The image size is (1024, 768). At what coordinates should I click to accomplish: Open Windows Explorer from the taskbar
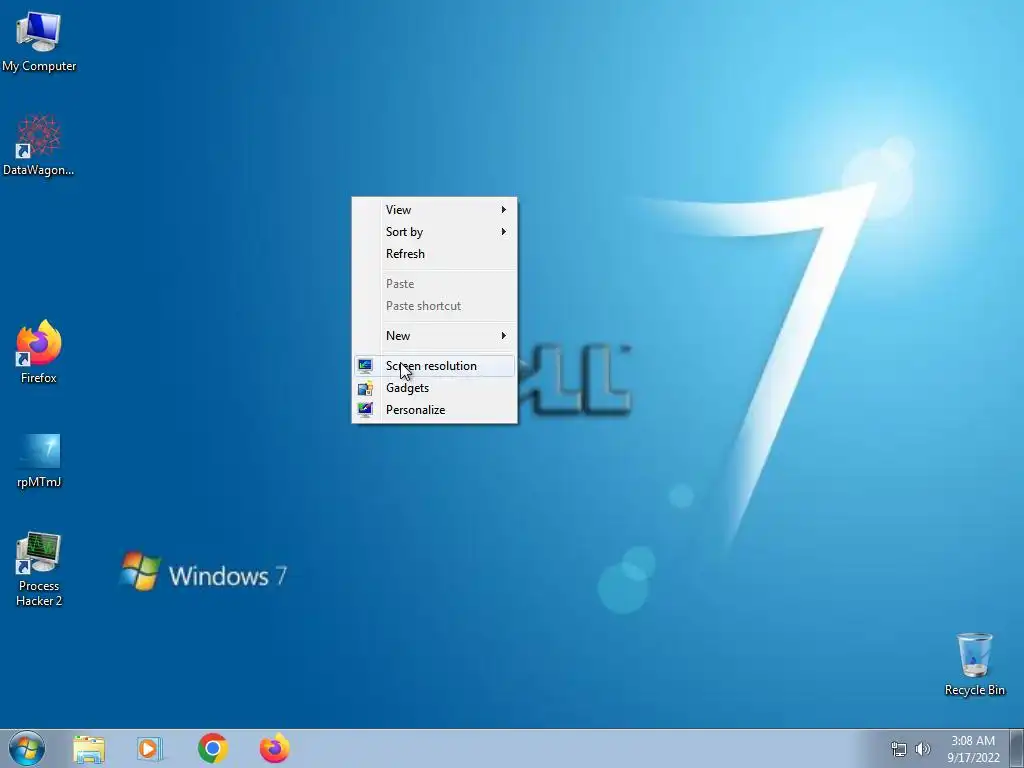[89, 749]
